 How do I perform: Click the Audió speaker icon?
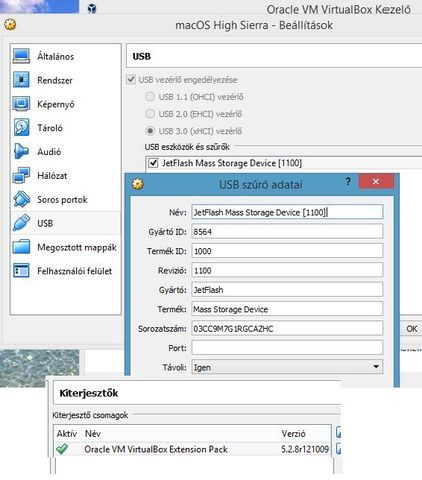(21, 151)
